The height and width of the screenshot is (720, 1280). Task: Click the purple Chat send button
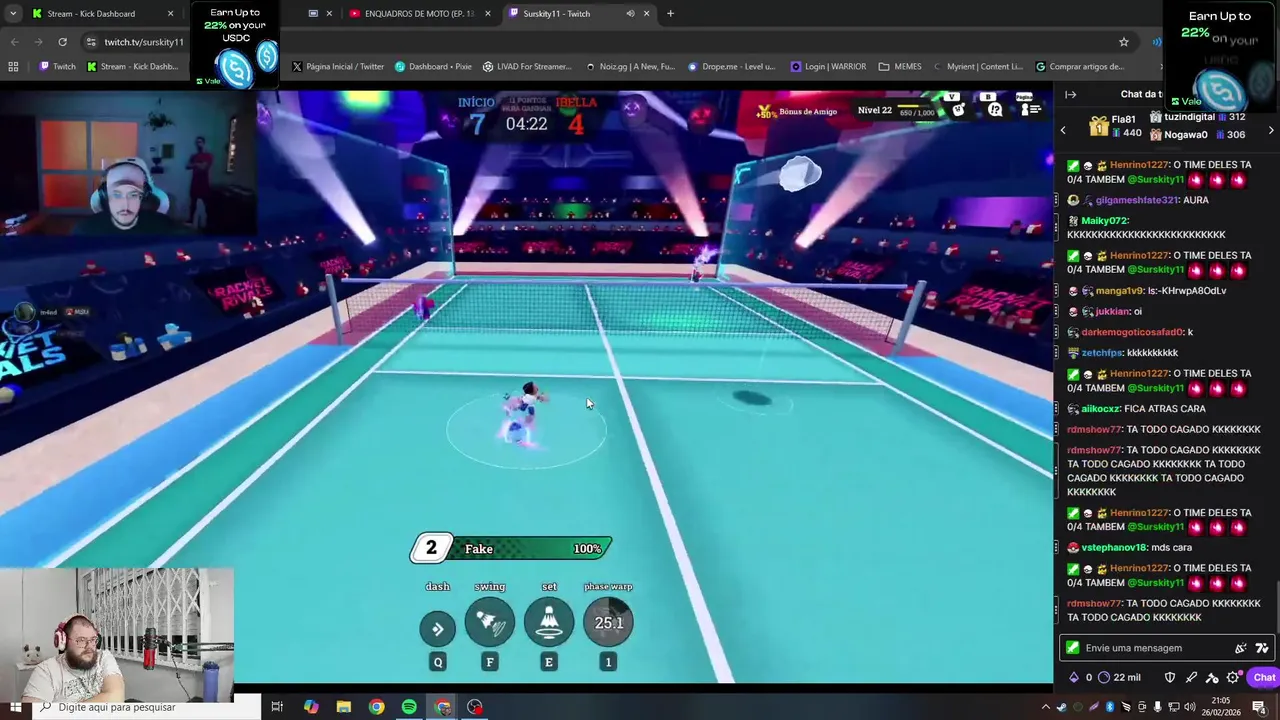click(1264, 677)
